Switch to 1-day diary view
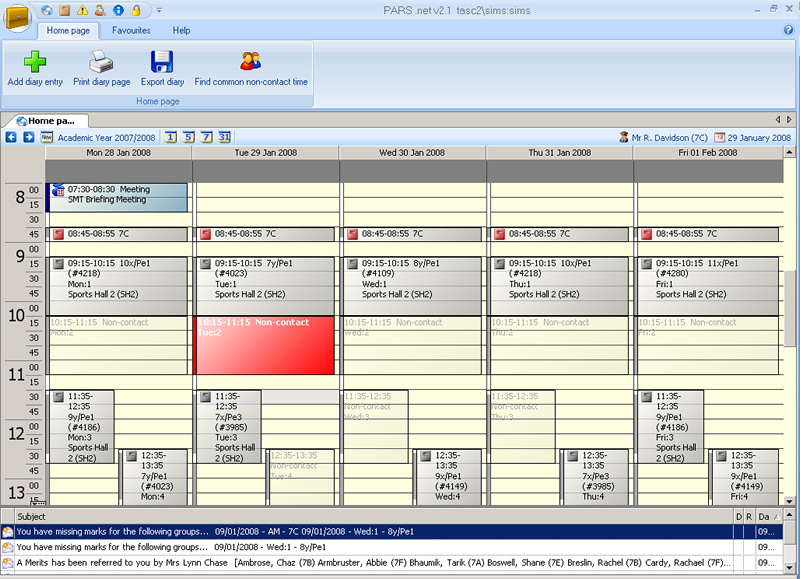 [x=171, y=137]
